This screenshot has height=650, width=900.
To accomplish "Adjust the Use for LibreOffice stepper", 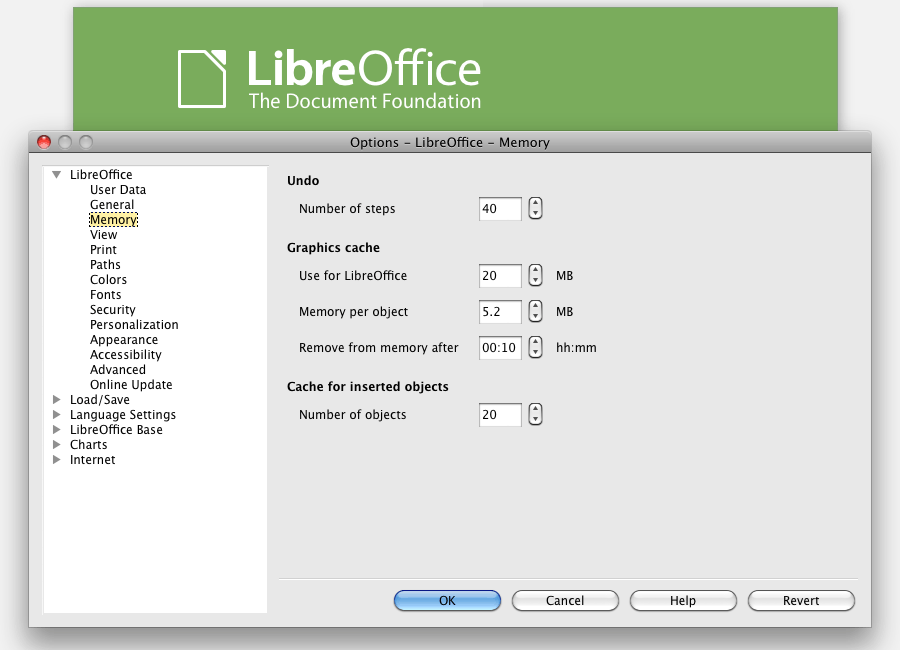I will tap(535, 275).
